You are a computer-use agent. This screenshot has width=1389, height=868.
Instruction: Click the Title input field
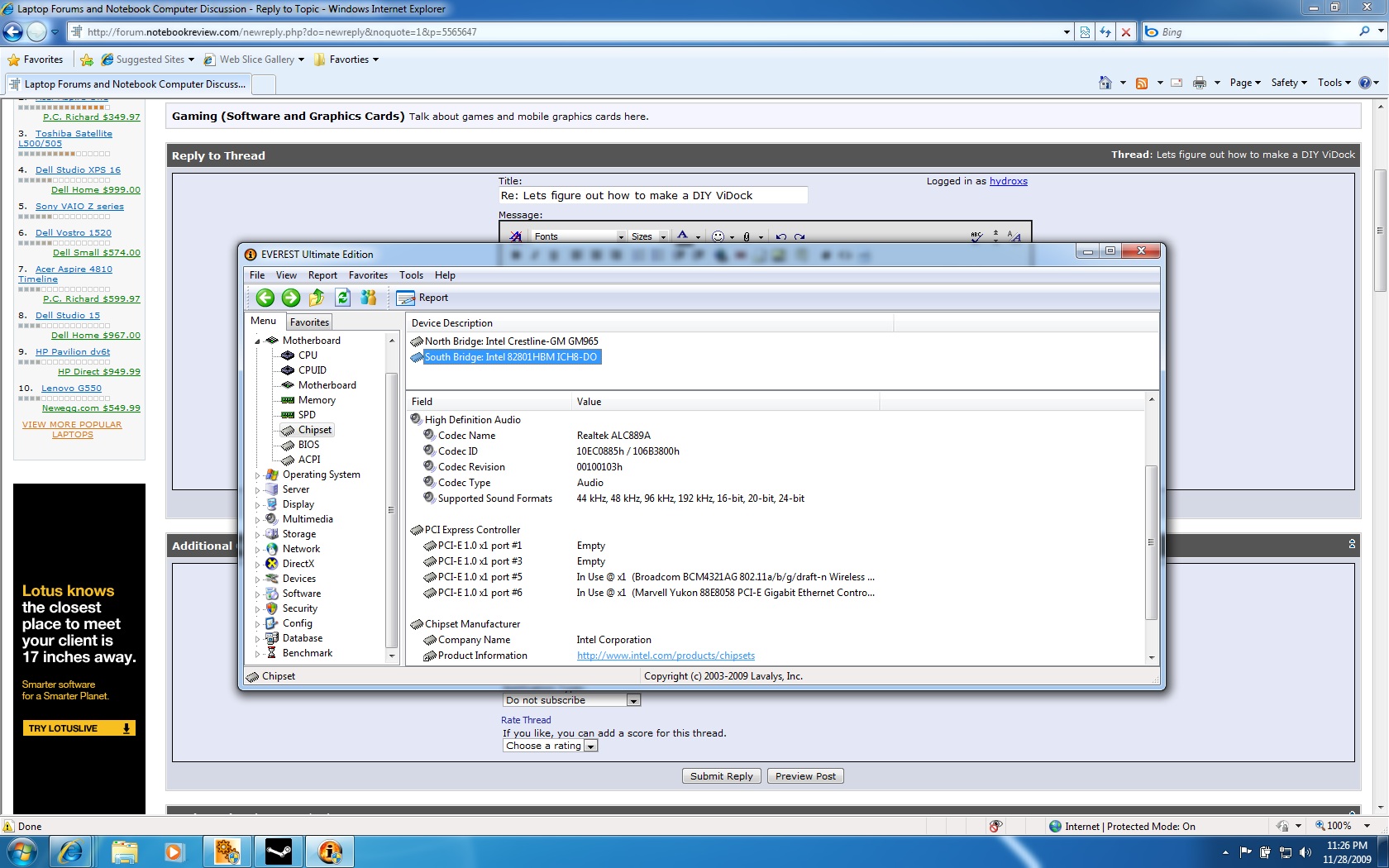[x=652, y=196]
